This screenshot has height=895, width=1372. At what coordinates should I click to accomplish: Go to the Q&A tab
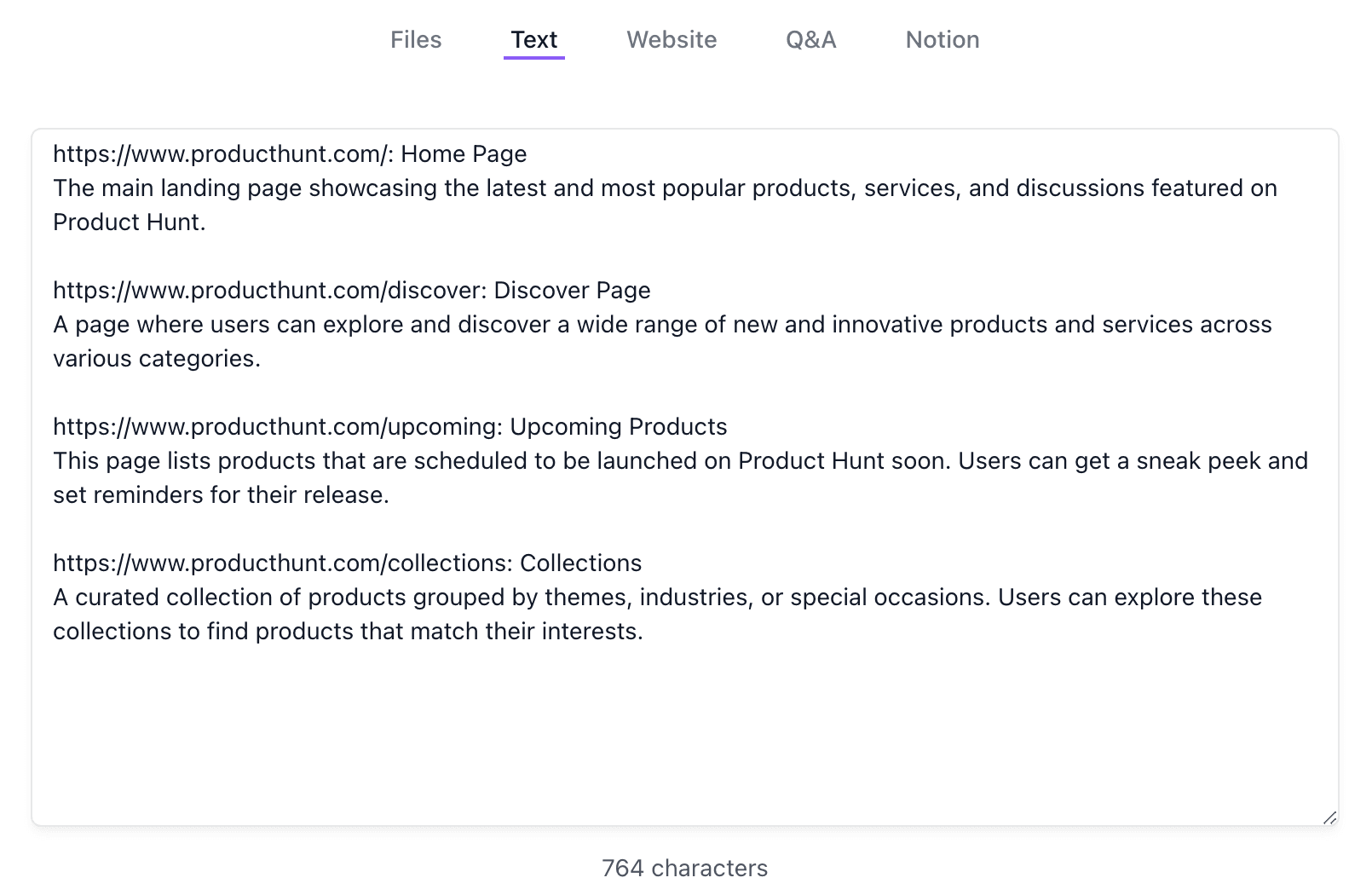click(811, 39)
